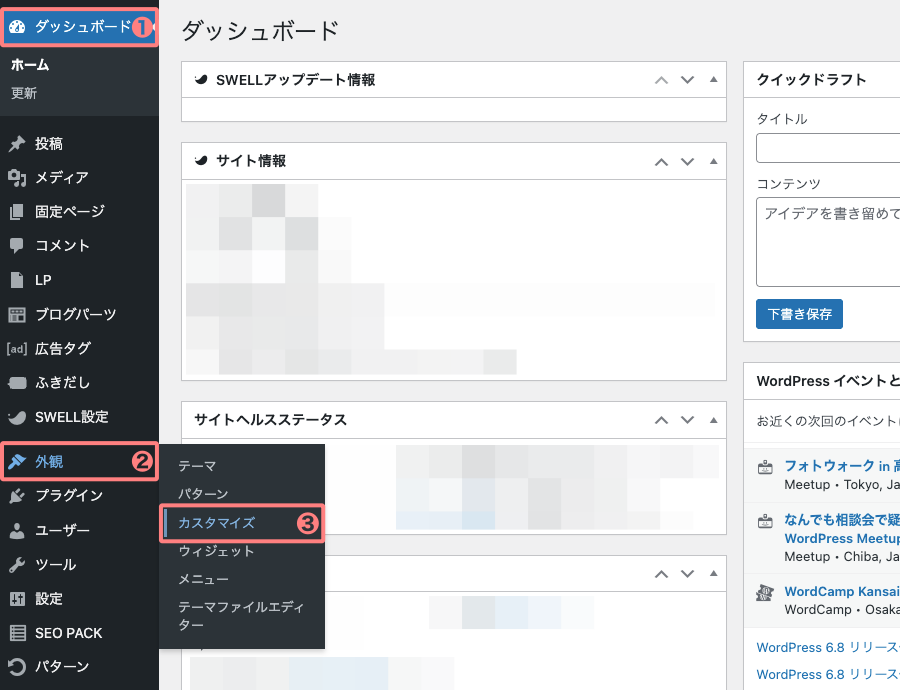Open the WordCamp Kansai link

[x=842, y=591]
